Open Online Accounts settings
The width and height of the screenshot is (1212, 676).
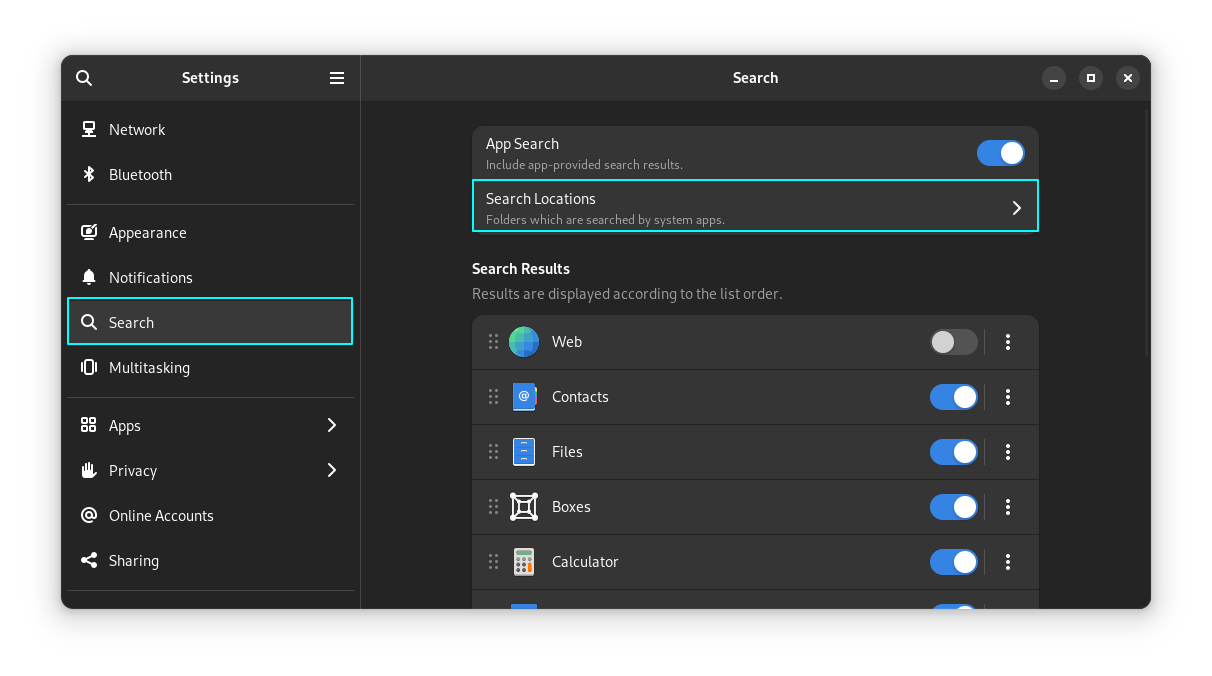tap(161, 516)
